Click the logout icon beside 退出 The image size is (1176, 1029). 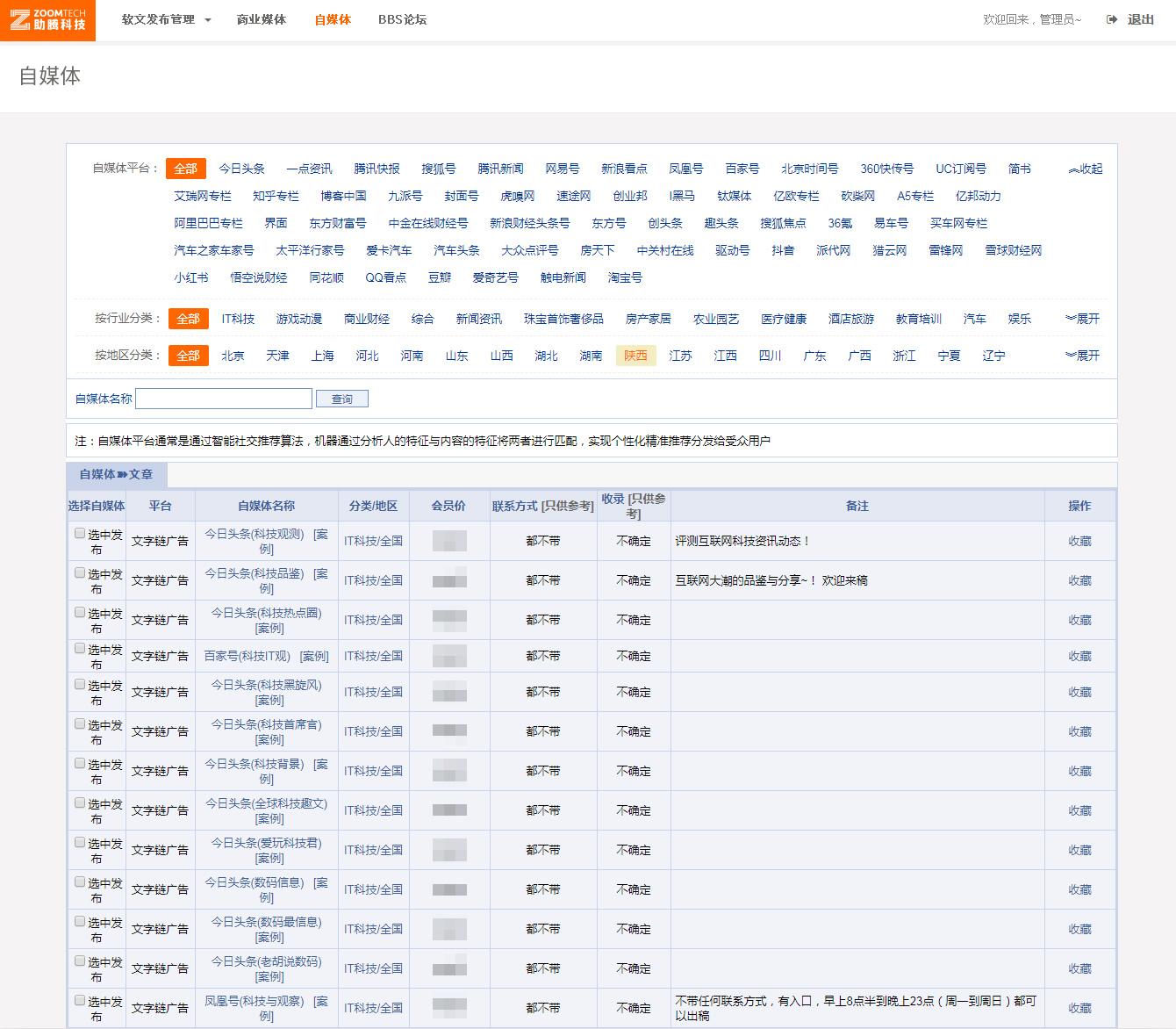(x=1112, y=19)
